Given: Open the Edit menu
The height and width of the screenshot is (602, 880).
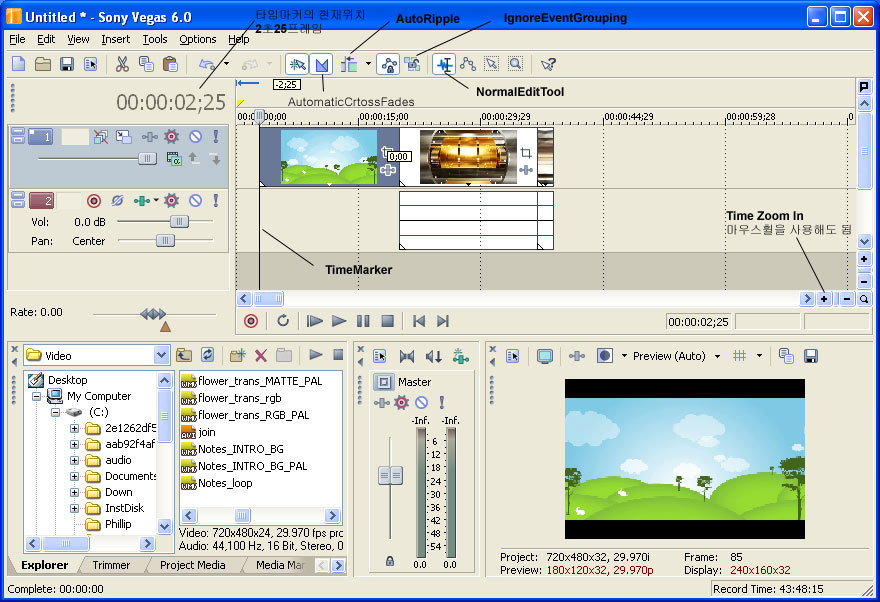Looking at the screenshot, I should point(46,39).
